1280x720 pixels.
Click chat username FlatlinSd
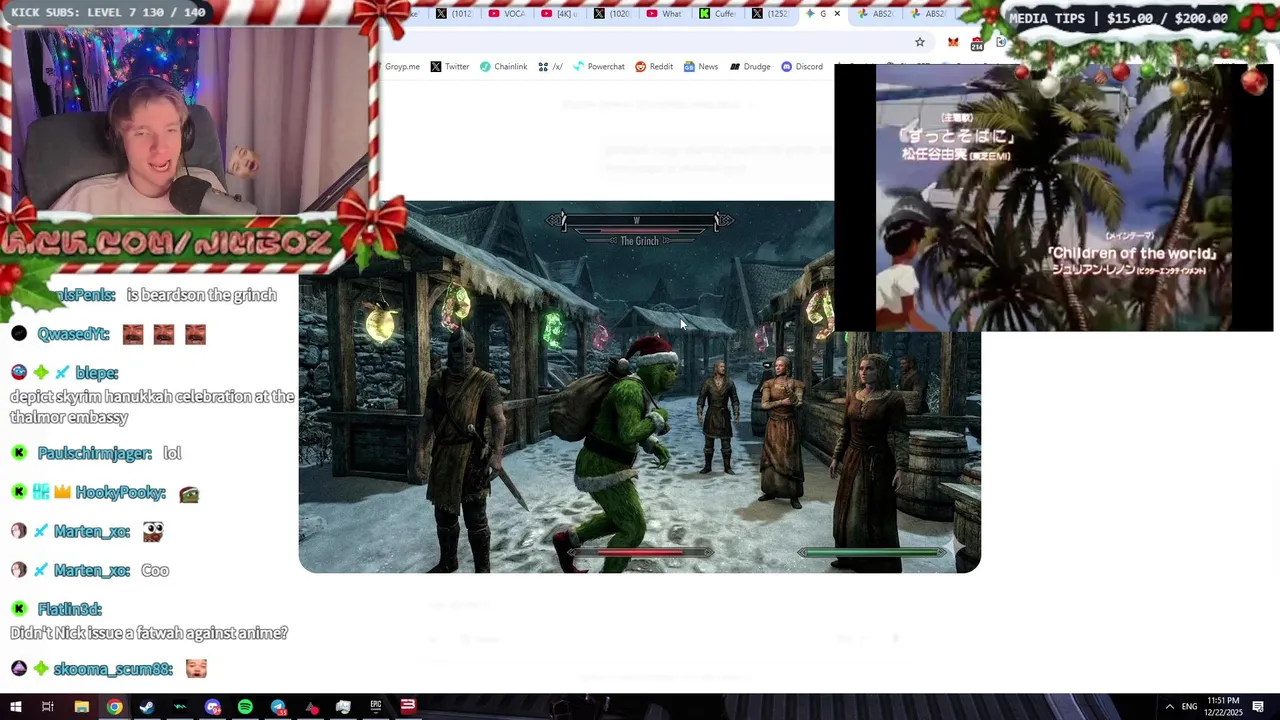pos(70,609)
